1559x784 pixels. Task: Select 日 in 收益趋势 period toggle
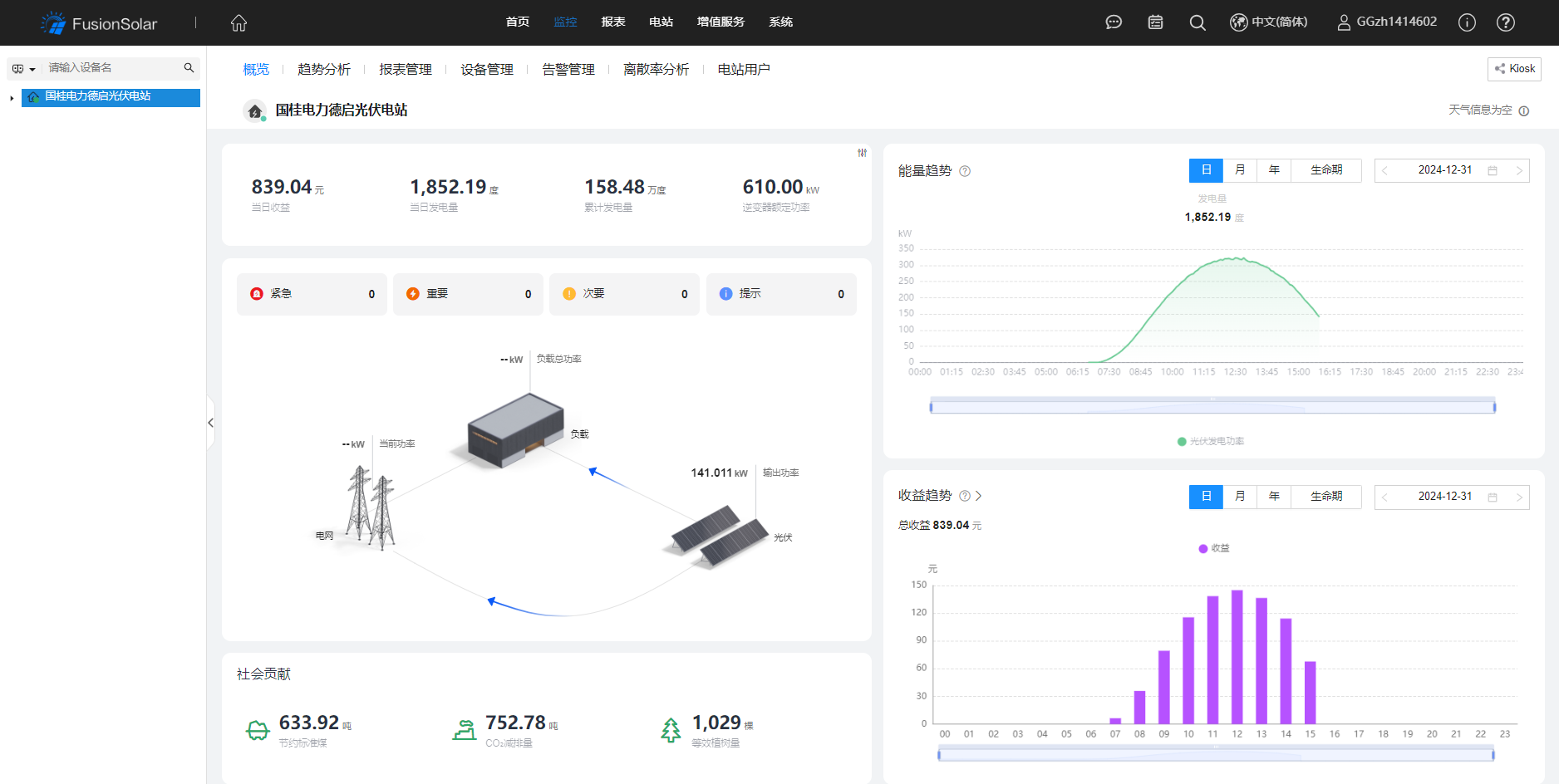coord(1206,497)
